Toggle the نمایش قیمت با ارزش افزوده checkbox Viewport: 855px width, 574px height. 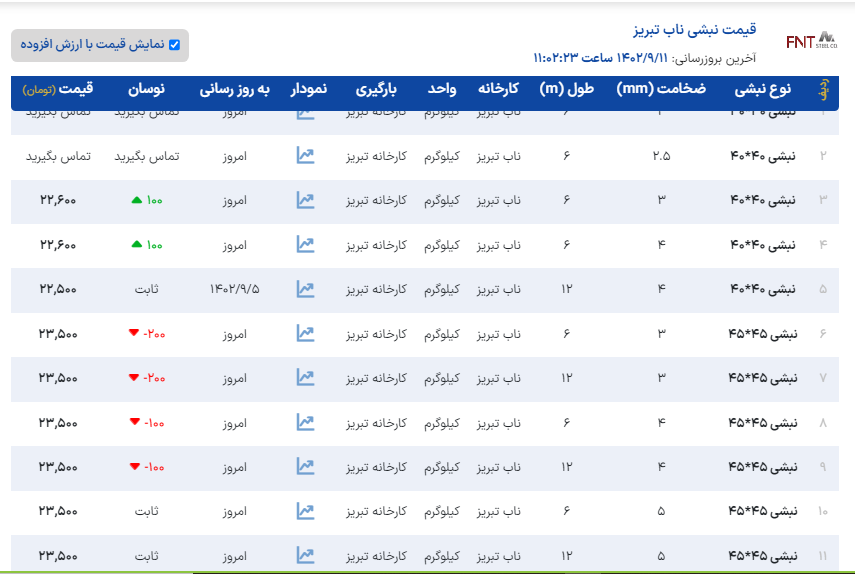(174, 45)
